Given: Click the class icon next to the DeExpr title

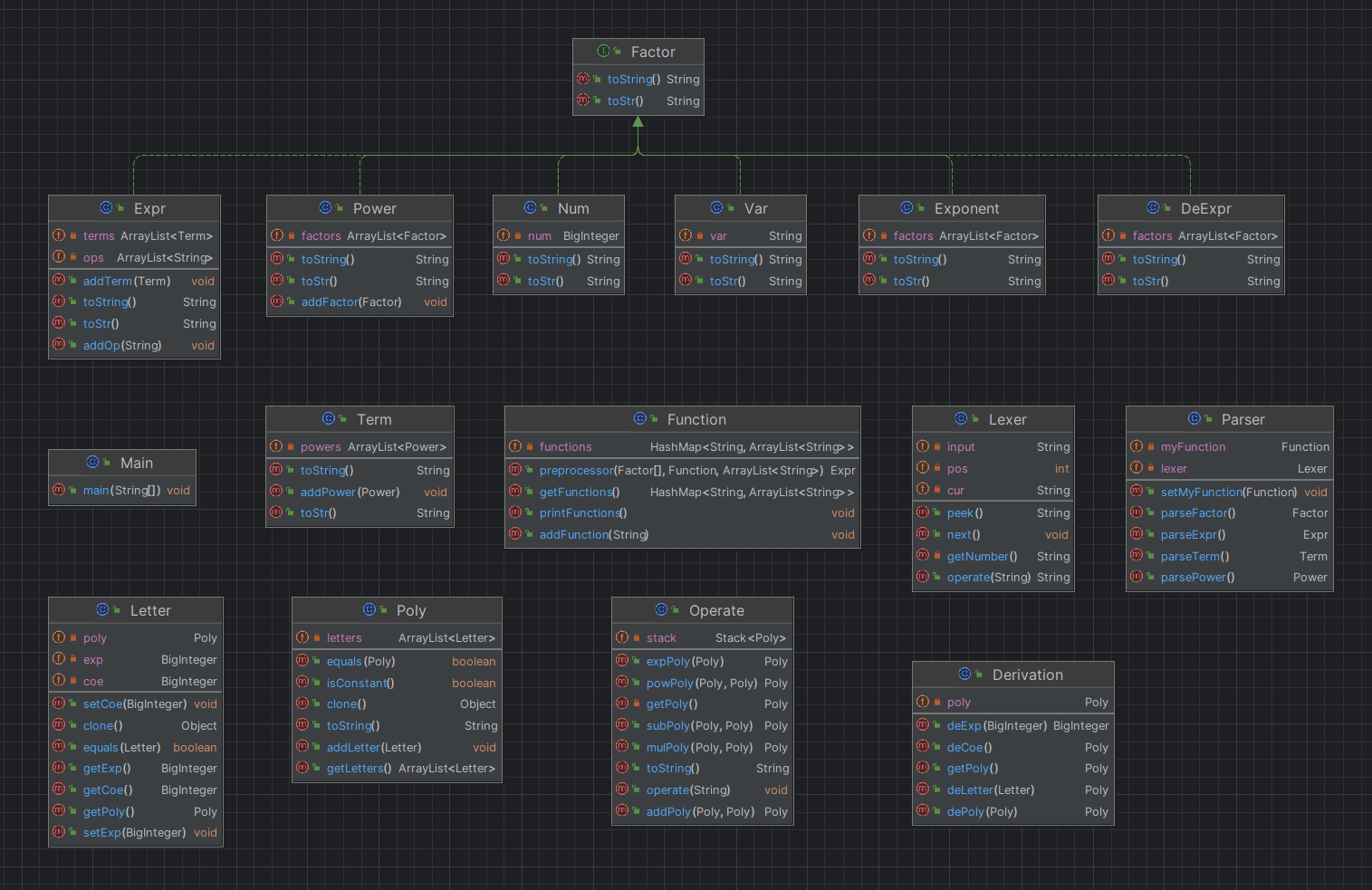Looking at the screenshot, I should 1153,208.
